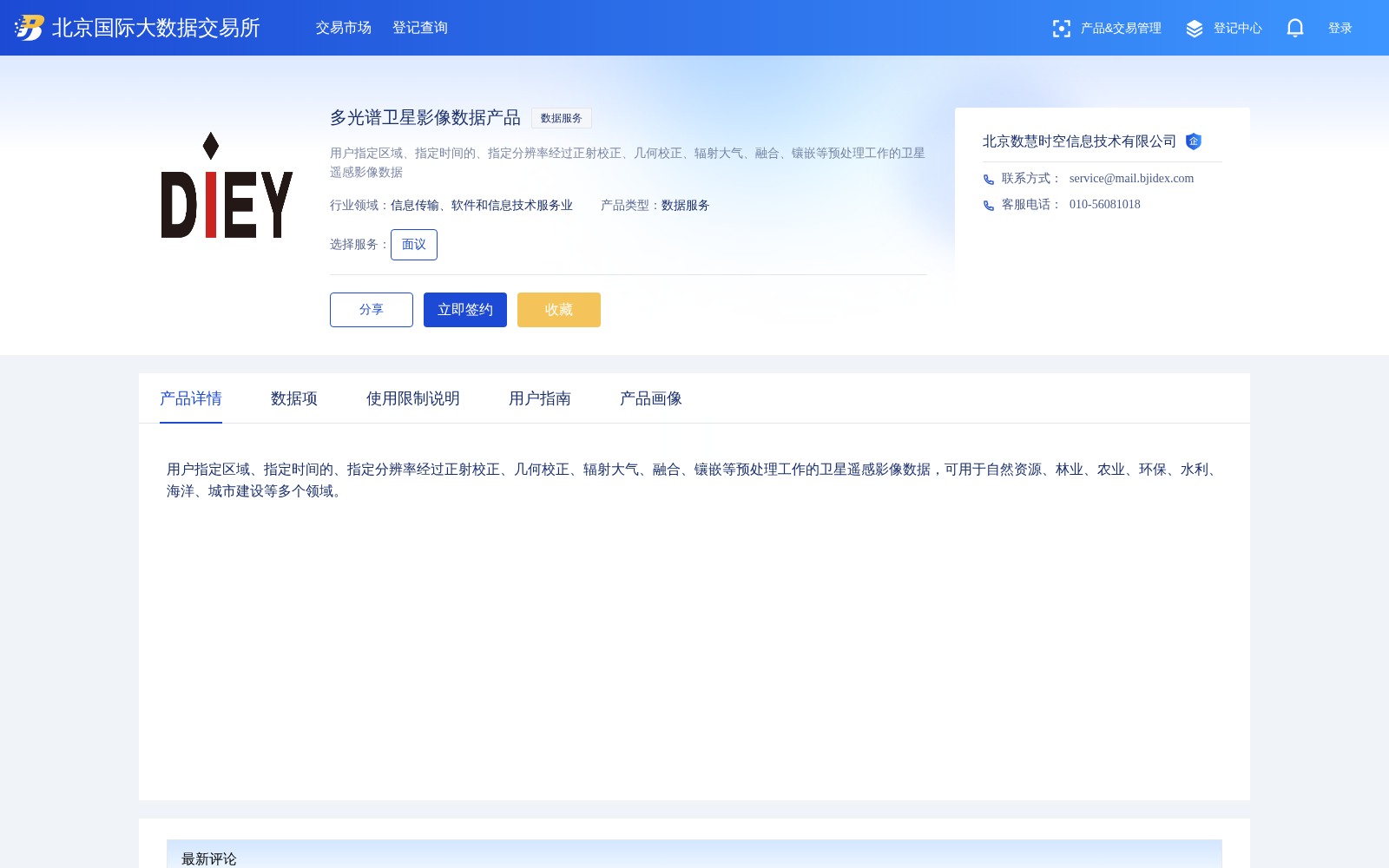Click the 分享 button
This screenshot has width=1389, height=868.
[x=372, y=310]
